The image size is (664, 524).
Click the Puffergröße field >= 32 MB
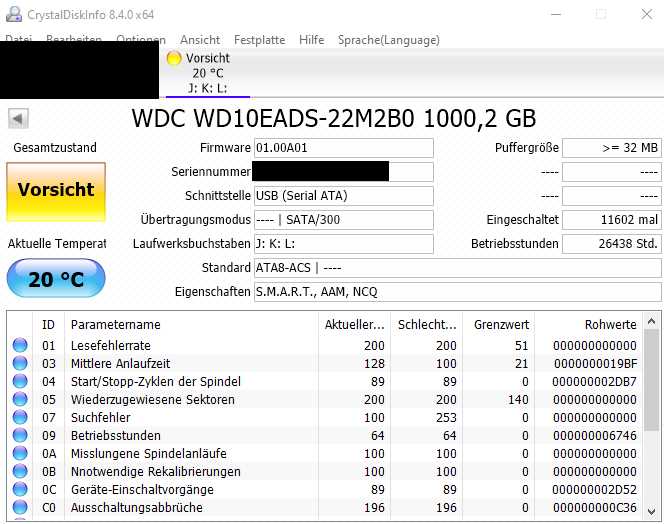pyautogui.click(x=611, y=148)
